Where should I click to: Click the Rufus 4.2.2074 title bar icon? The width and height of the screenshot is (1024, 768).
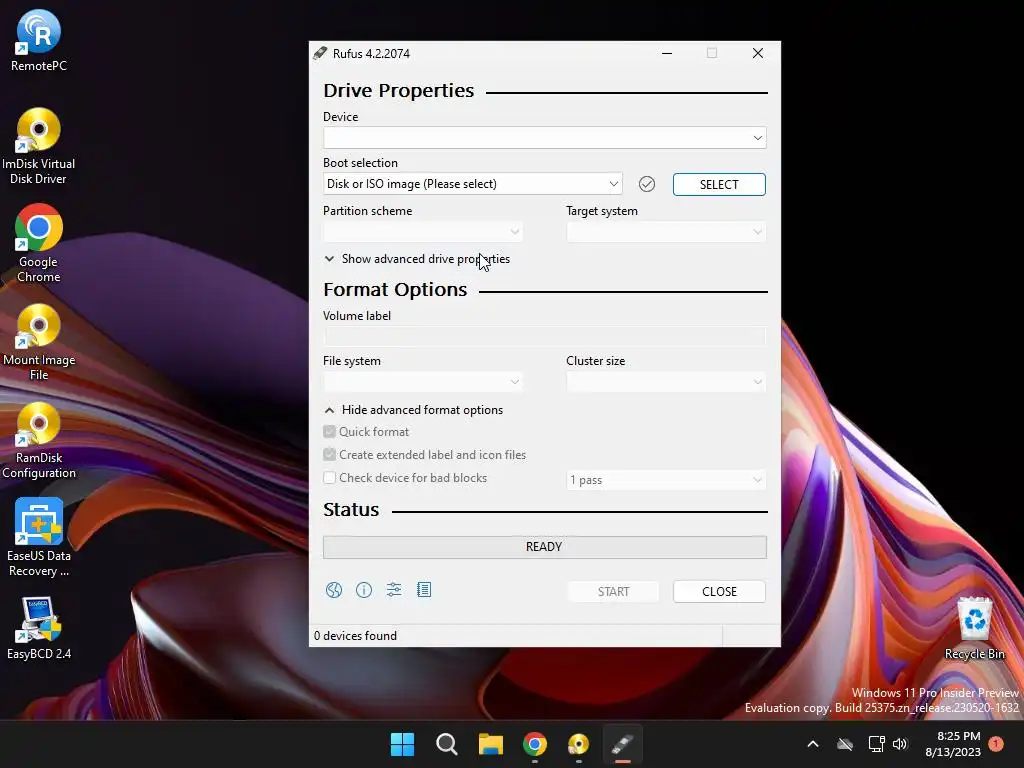[x=320, y=54]
